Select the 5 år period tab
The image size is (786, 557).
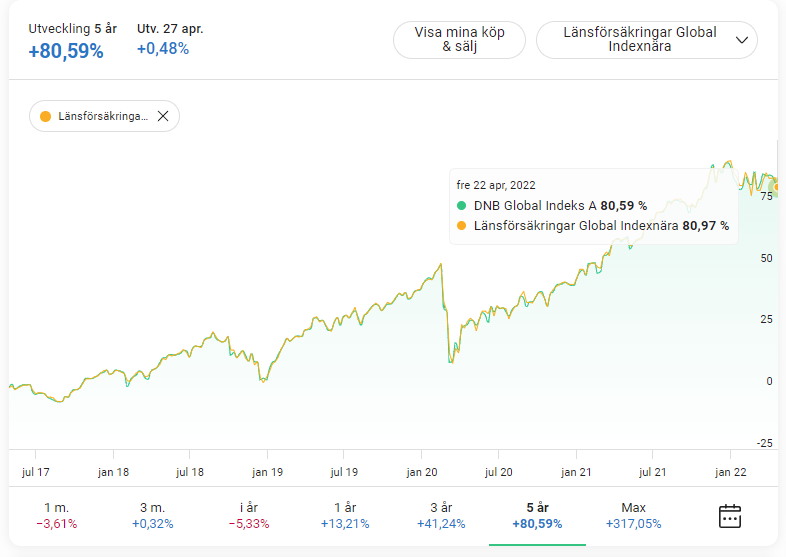[x=537, y=515]
